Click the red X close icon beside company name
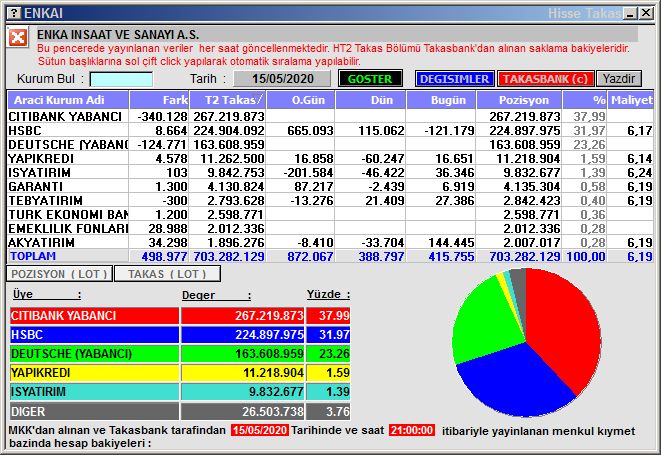 pyautogui.click(x=18, y=38)
